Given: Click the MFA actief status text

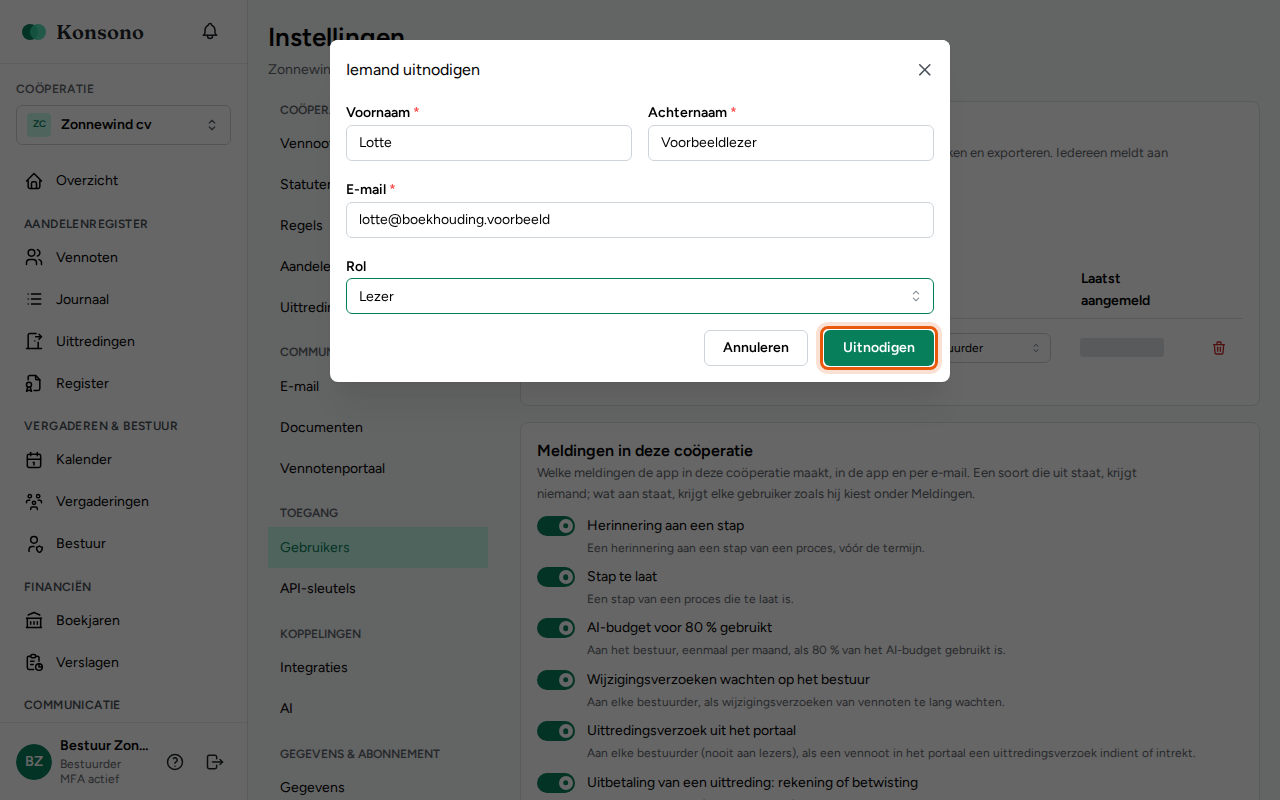Looking at the screenshot, I should coord(89,779).
